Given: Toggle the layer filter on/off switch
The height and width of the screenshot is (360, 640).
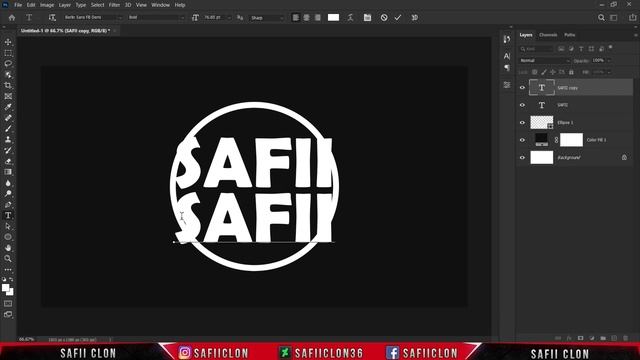Looking at the screenshot, I should [611, 47].
